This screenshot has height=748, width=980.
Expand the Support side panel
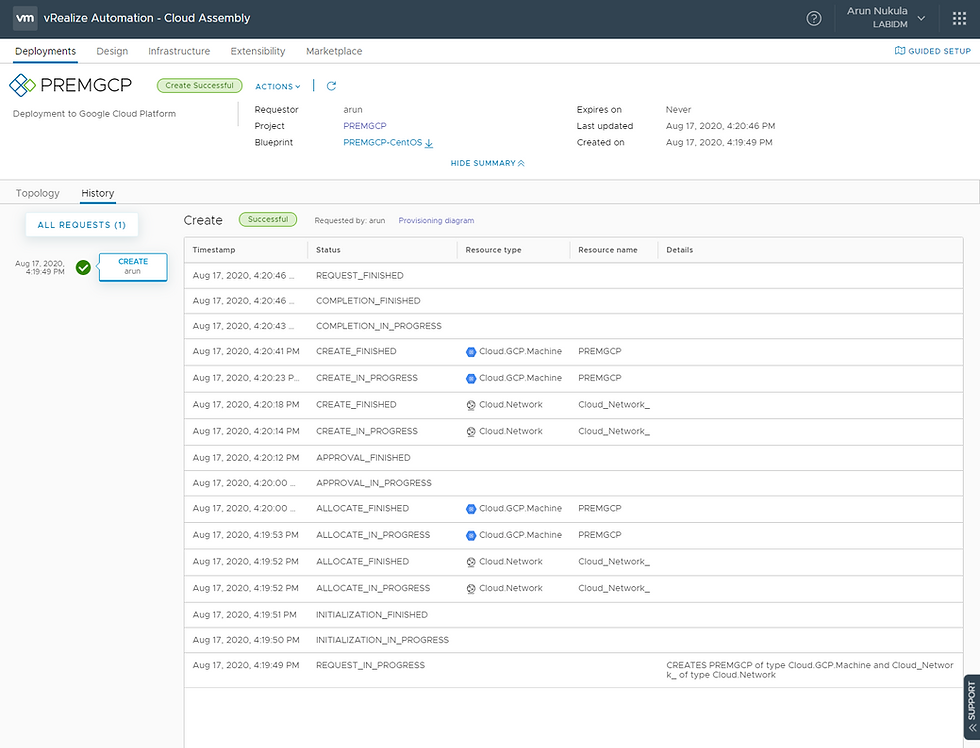(972, 707)
